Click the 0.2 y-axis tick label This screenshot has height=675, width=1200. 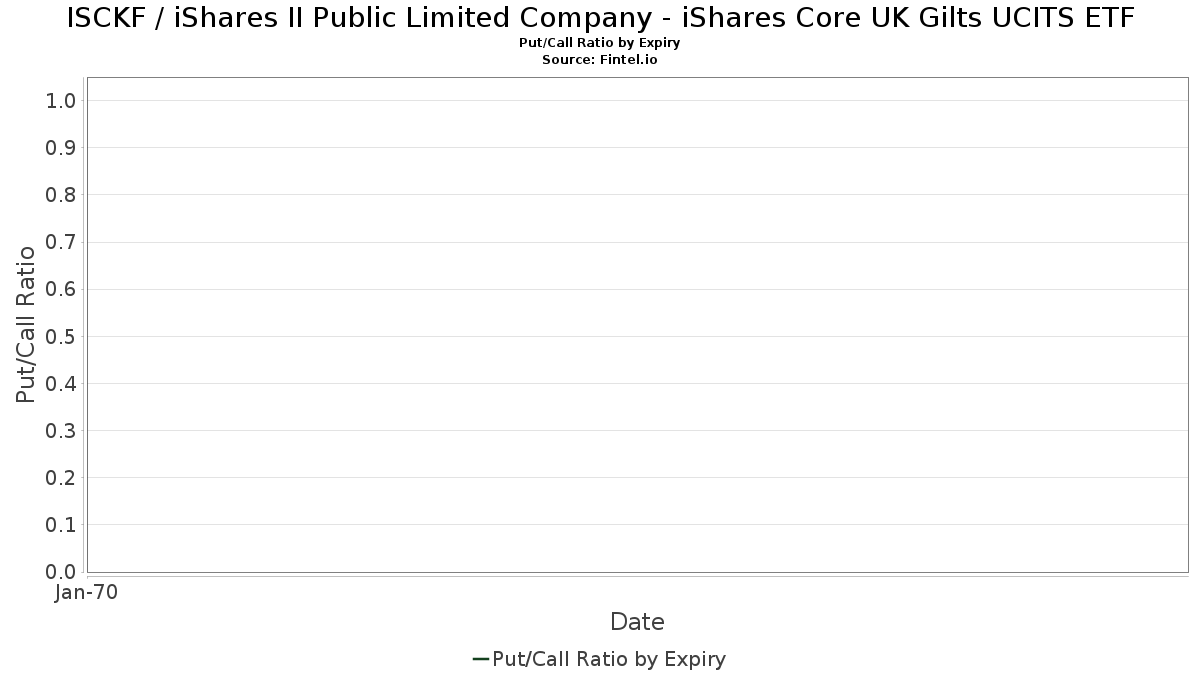[x=61, y=478]
